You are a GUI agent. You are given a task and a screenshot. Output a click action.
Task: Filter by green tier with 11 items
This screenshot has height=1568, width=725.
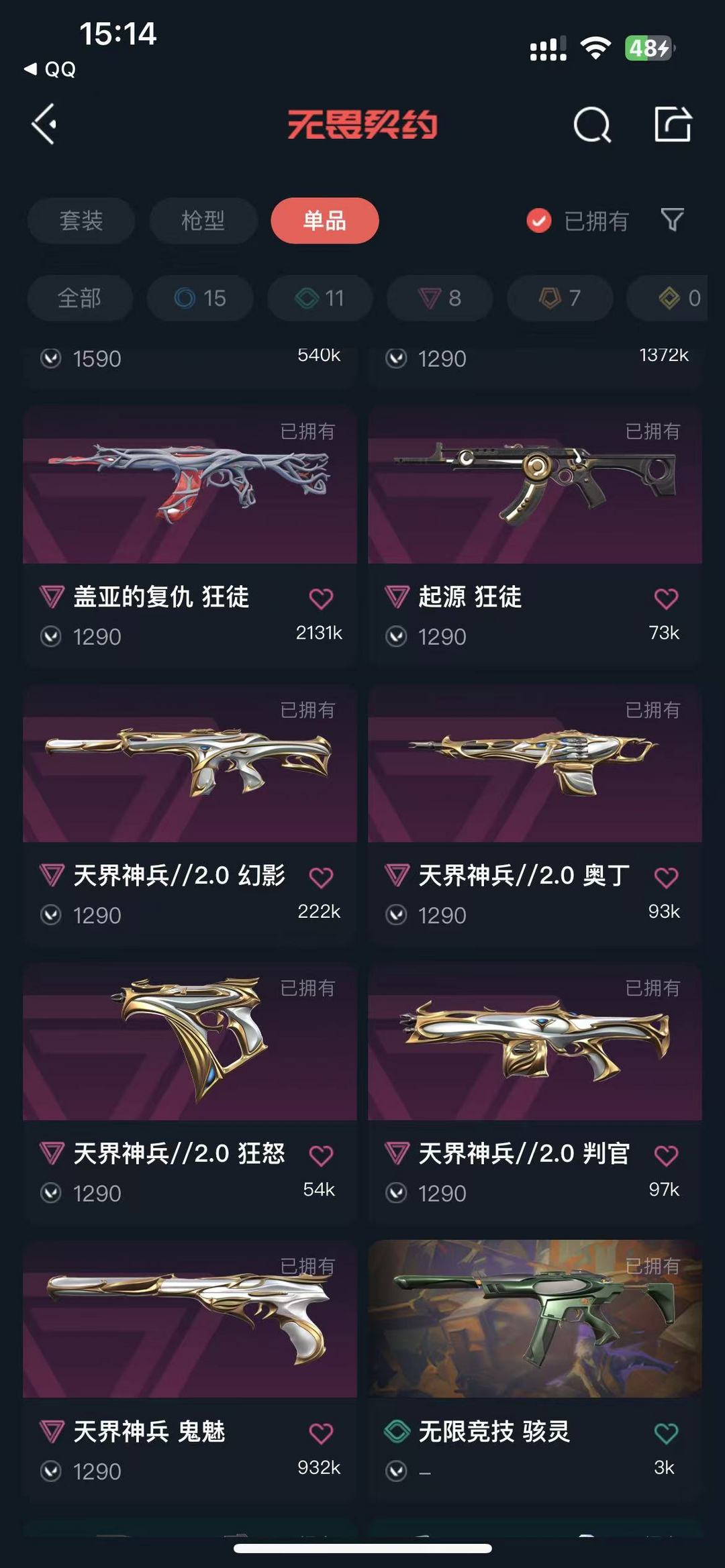pyautogui.click(x=320, y=298)
